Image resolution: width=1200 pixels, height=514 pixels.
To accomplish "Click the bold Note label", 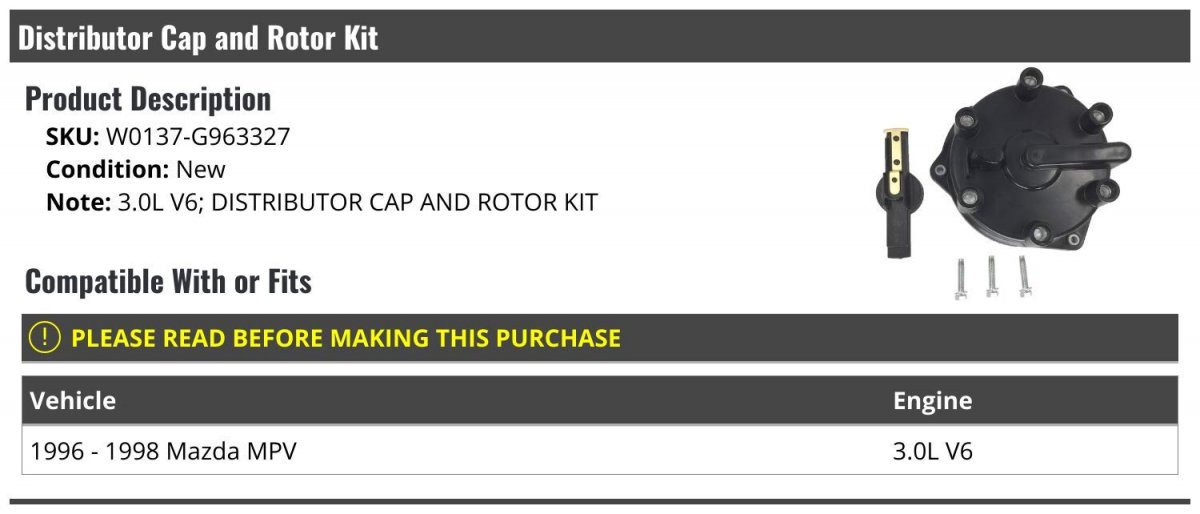I will coord(77,203).
